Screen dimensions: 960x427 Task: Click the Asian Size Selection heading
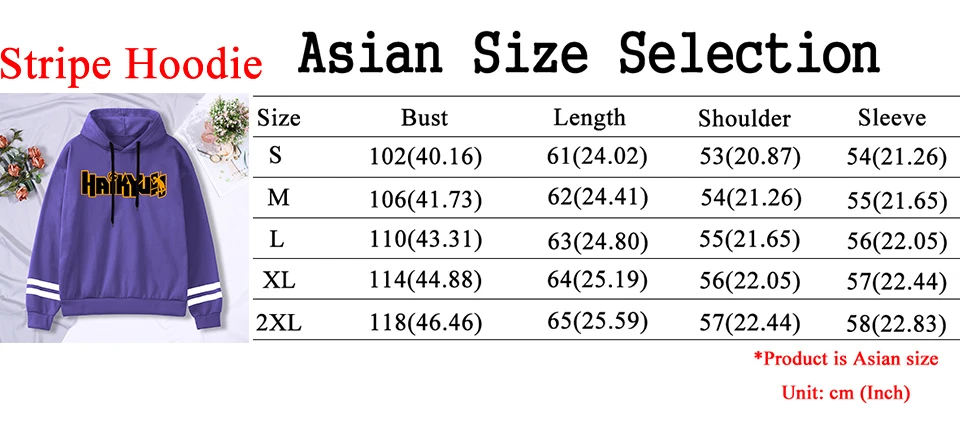tap(589, 55)
